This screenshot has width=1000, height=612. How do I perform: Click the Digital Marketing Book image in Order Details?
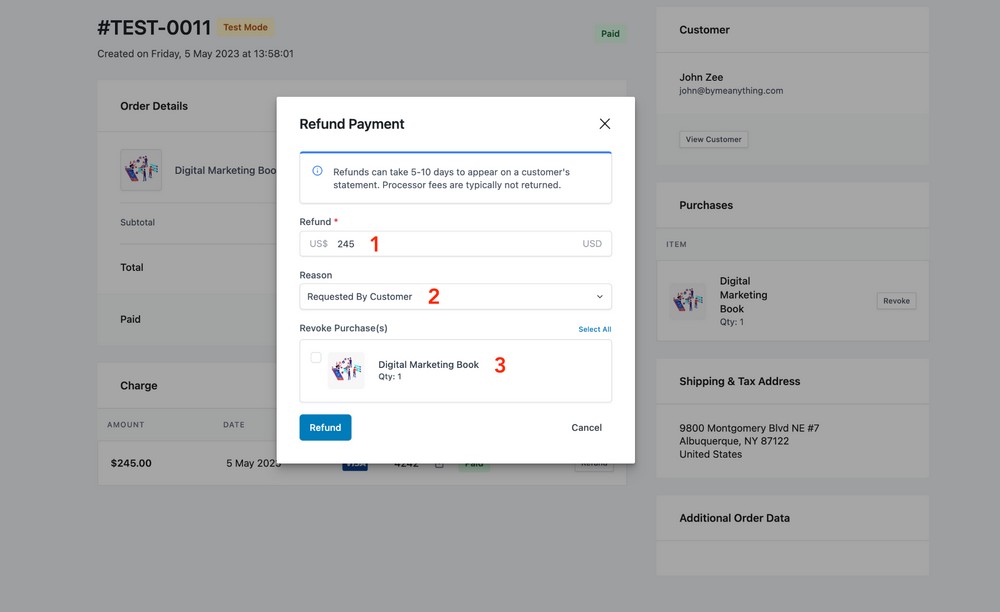click(141, 169)
